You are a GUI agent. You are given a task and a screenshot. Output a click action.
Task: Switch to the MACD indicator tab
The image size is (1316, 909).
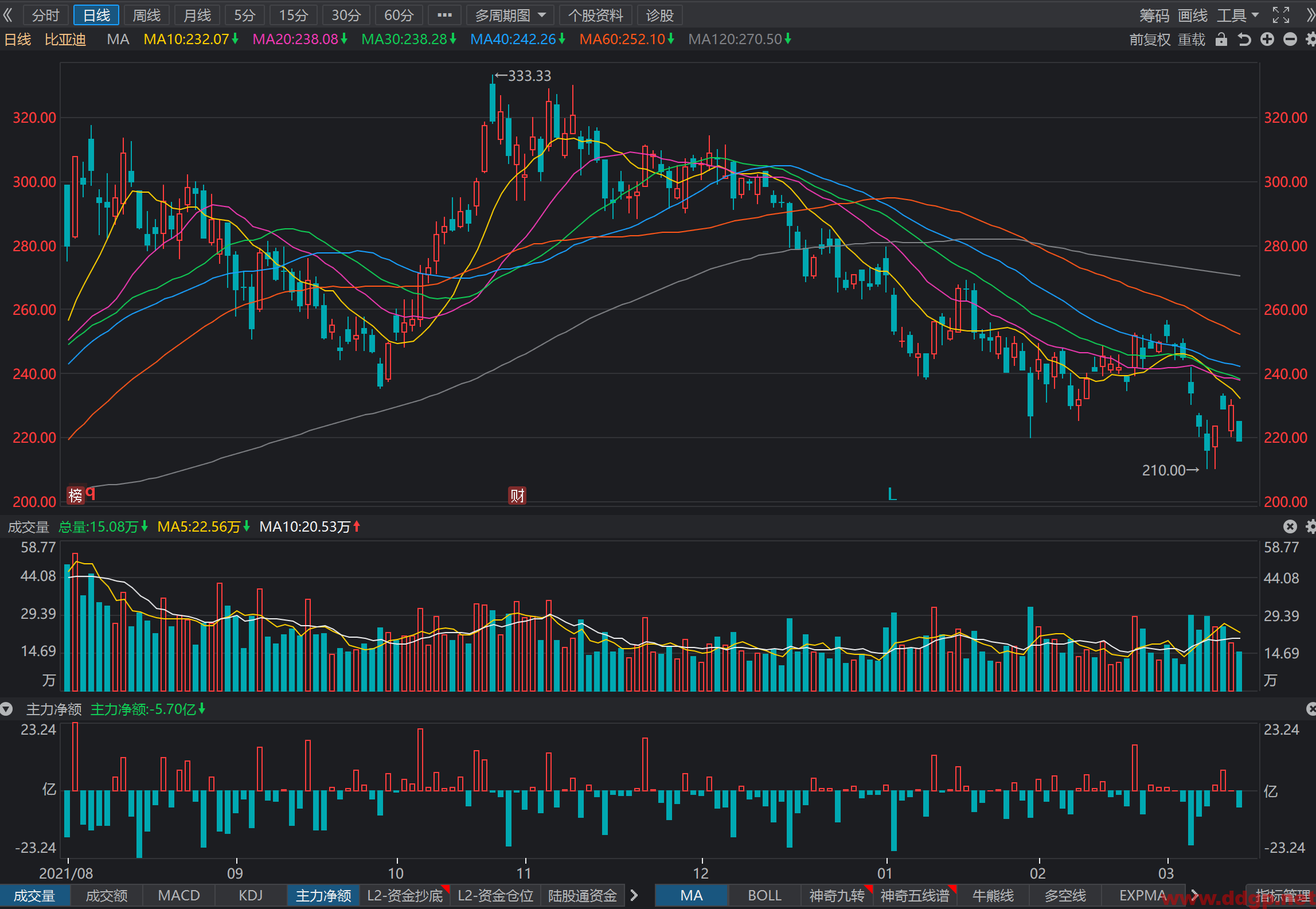point(179,895)
